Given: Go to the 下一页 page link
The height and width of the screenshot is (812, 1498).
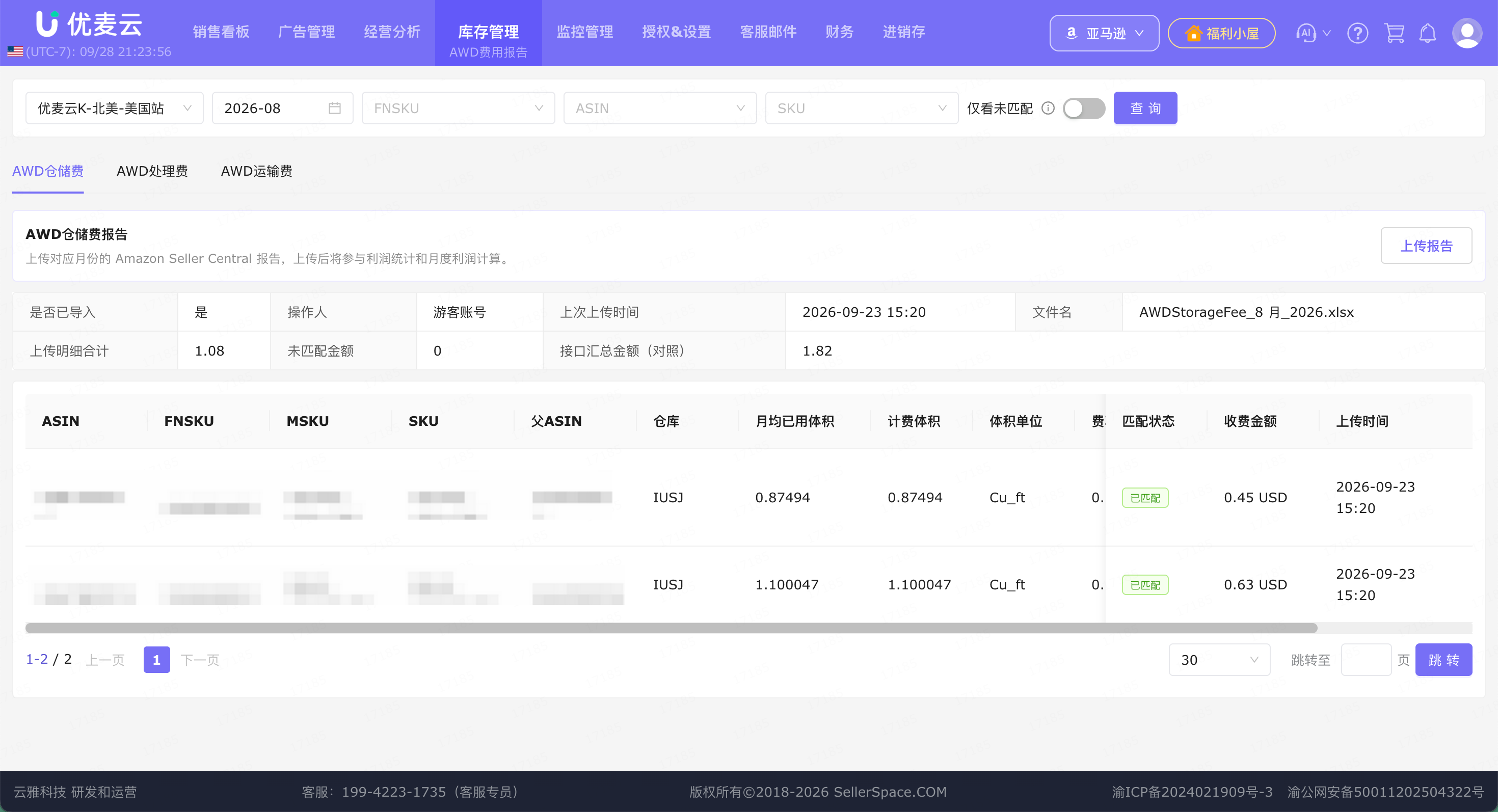Looking at the screenshot, I should click(x=199, y=660).
